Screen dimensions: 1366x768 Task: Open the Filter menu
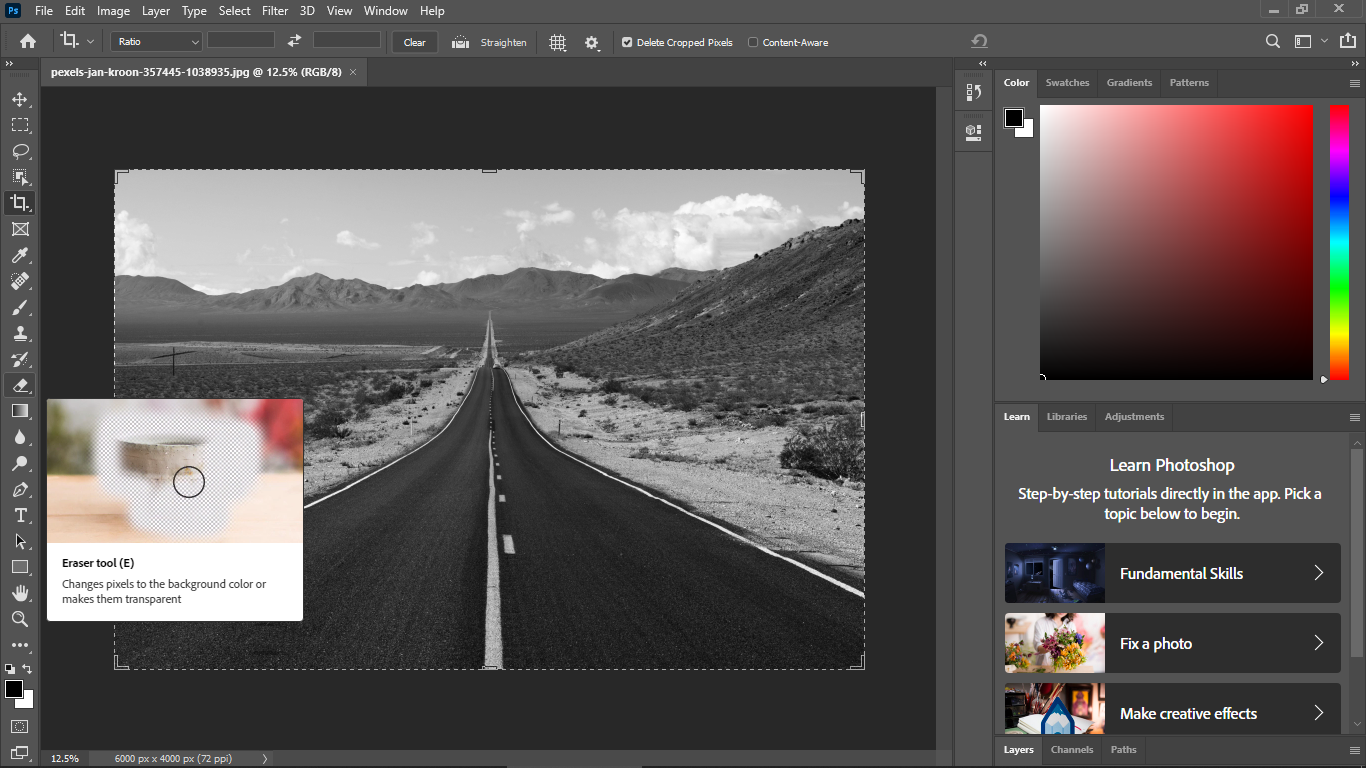[x=274, y=11]
